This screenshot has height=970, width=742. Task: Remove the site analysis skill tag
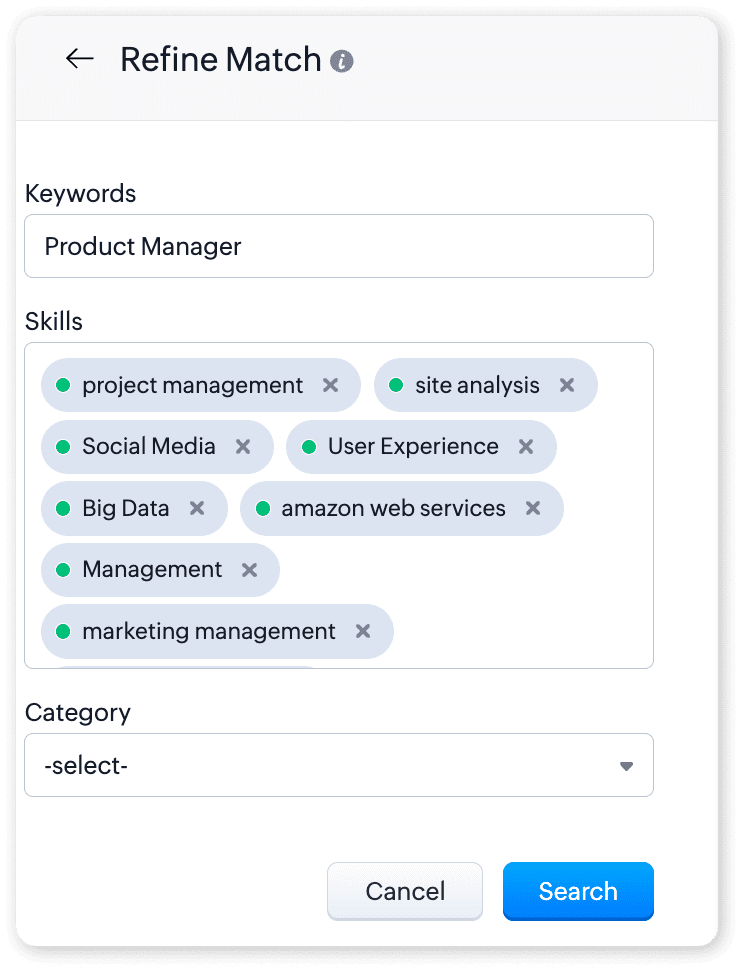[x=567, y=385]
